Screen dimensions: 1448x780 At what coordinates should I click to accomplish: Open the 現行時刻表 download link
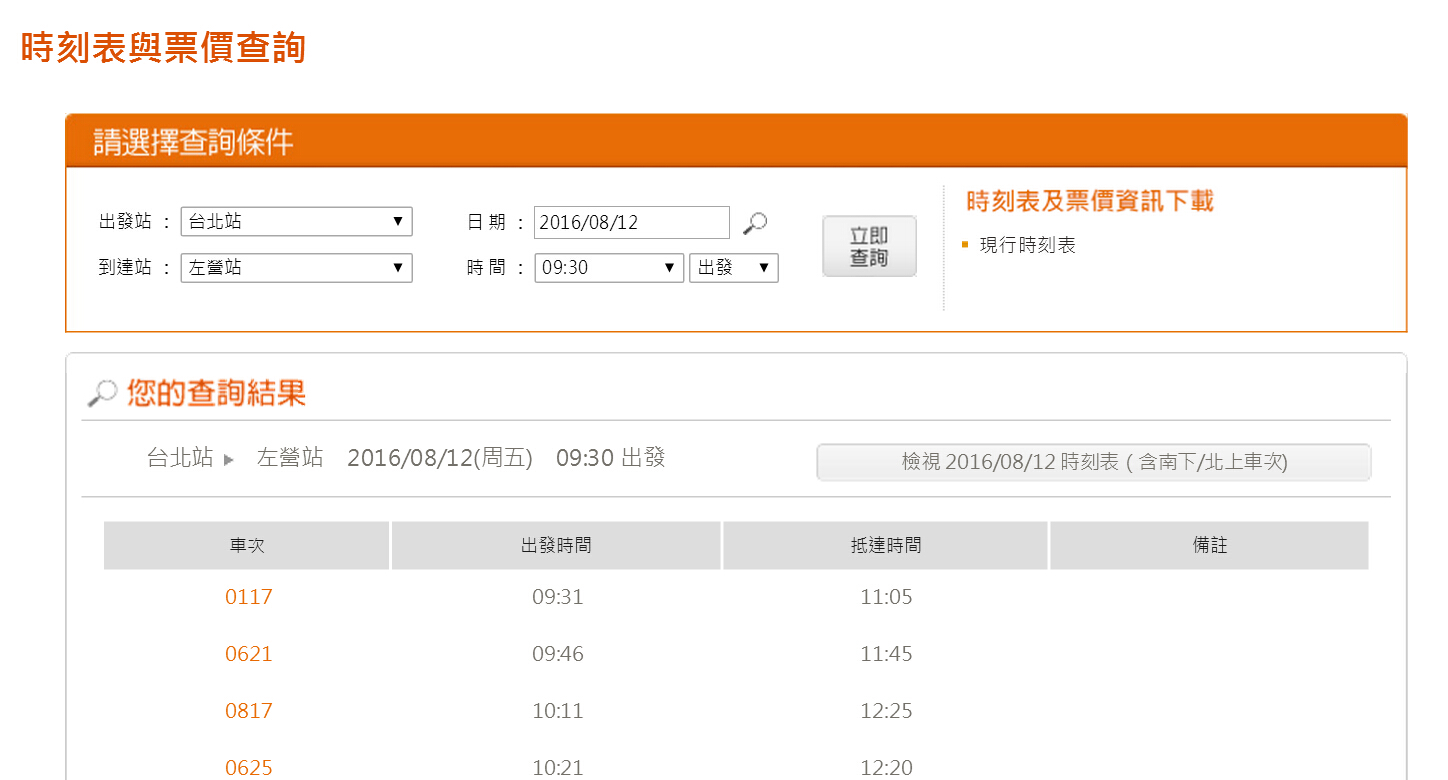[x=1027, y=245]
